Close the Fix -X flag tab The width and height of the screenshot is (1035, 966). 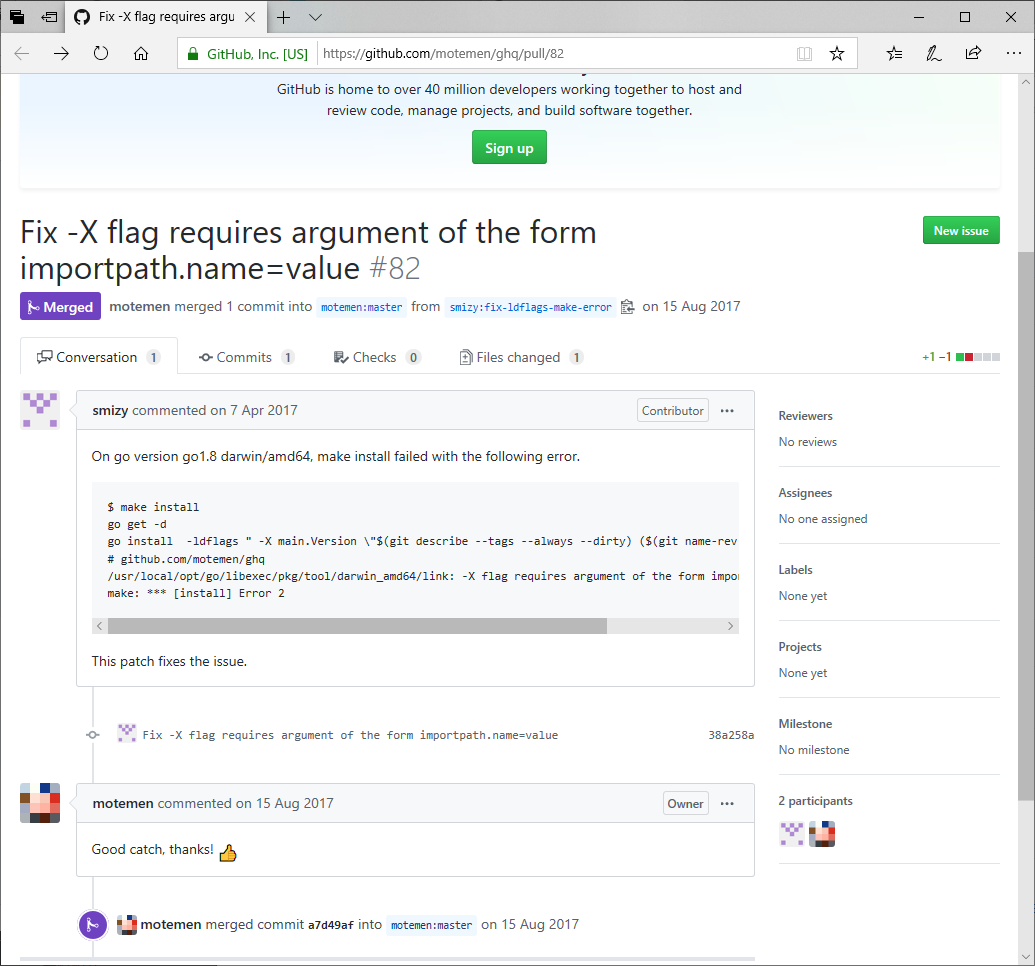(x=250, y=17)
